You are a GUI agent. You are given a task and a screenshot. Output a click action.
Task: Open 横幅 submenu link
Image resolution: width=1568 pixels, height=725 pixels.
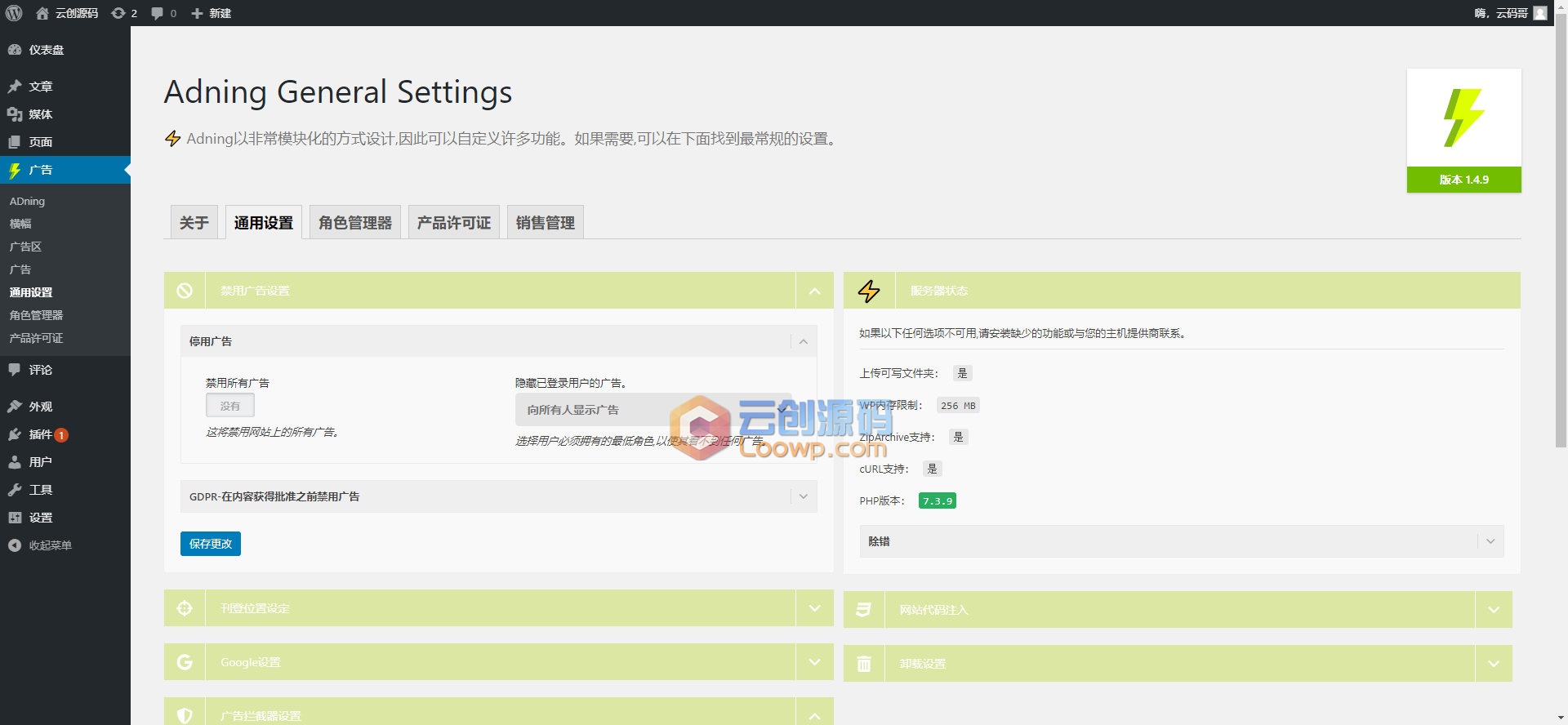[20, 224]
